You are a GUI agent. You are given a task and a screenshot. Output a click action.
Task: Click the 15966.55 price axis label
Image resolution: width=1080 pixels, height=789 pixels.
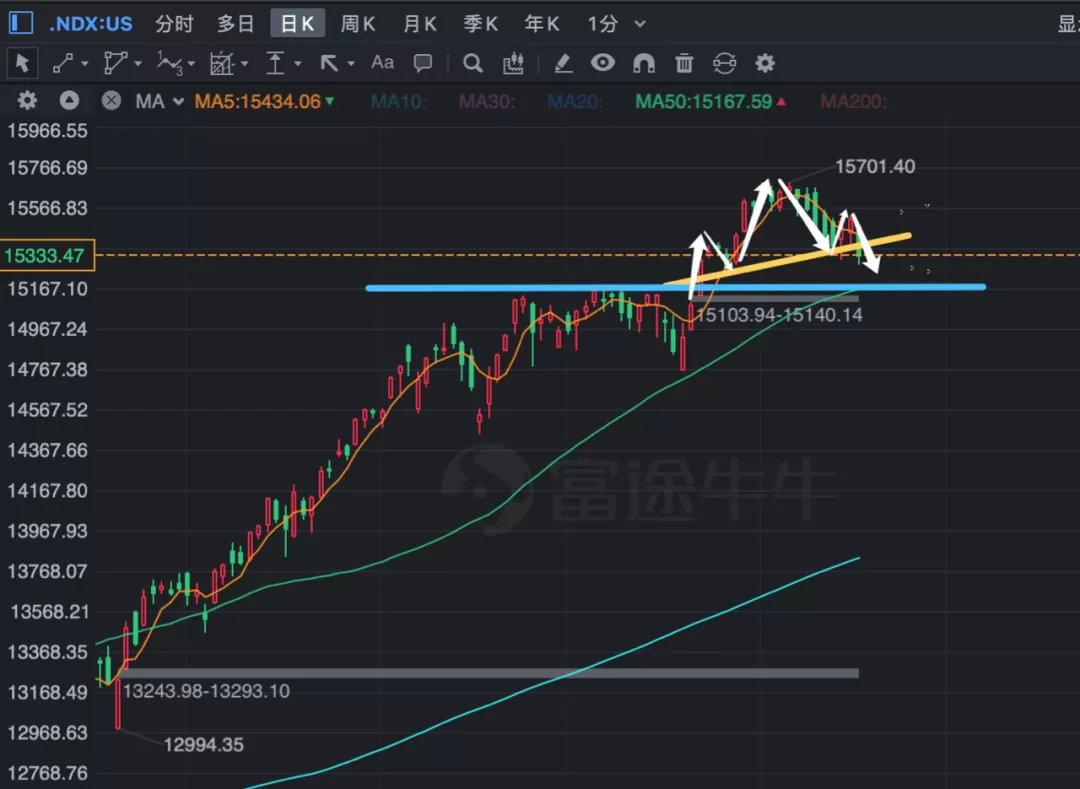coord(48,131)
